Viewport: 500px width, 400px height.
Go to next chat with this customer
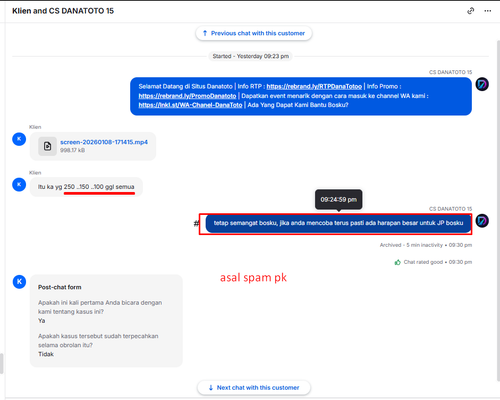point(254,388)
